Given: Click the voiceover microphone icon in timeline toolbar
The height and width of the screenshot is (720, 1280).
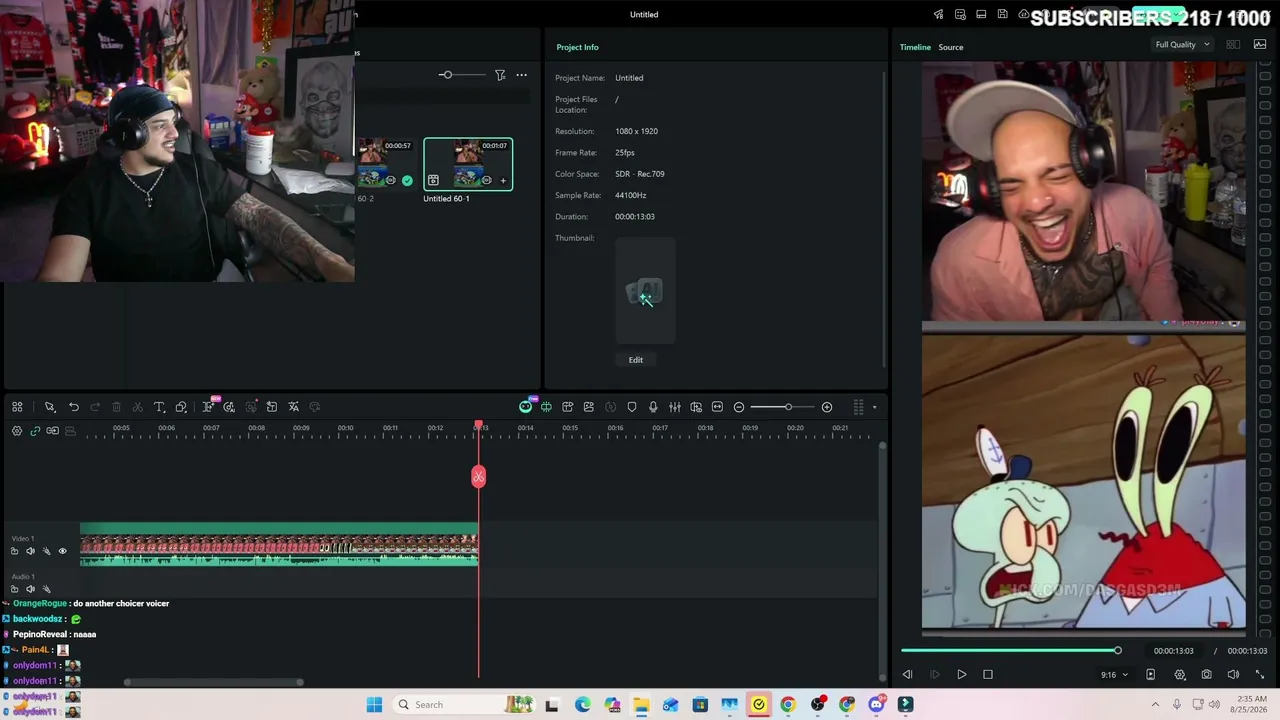Looking at the screenshot, I should pos(653,407).
